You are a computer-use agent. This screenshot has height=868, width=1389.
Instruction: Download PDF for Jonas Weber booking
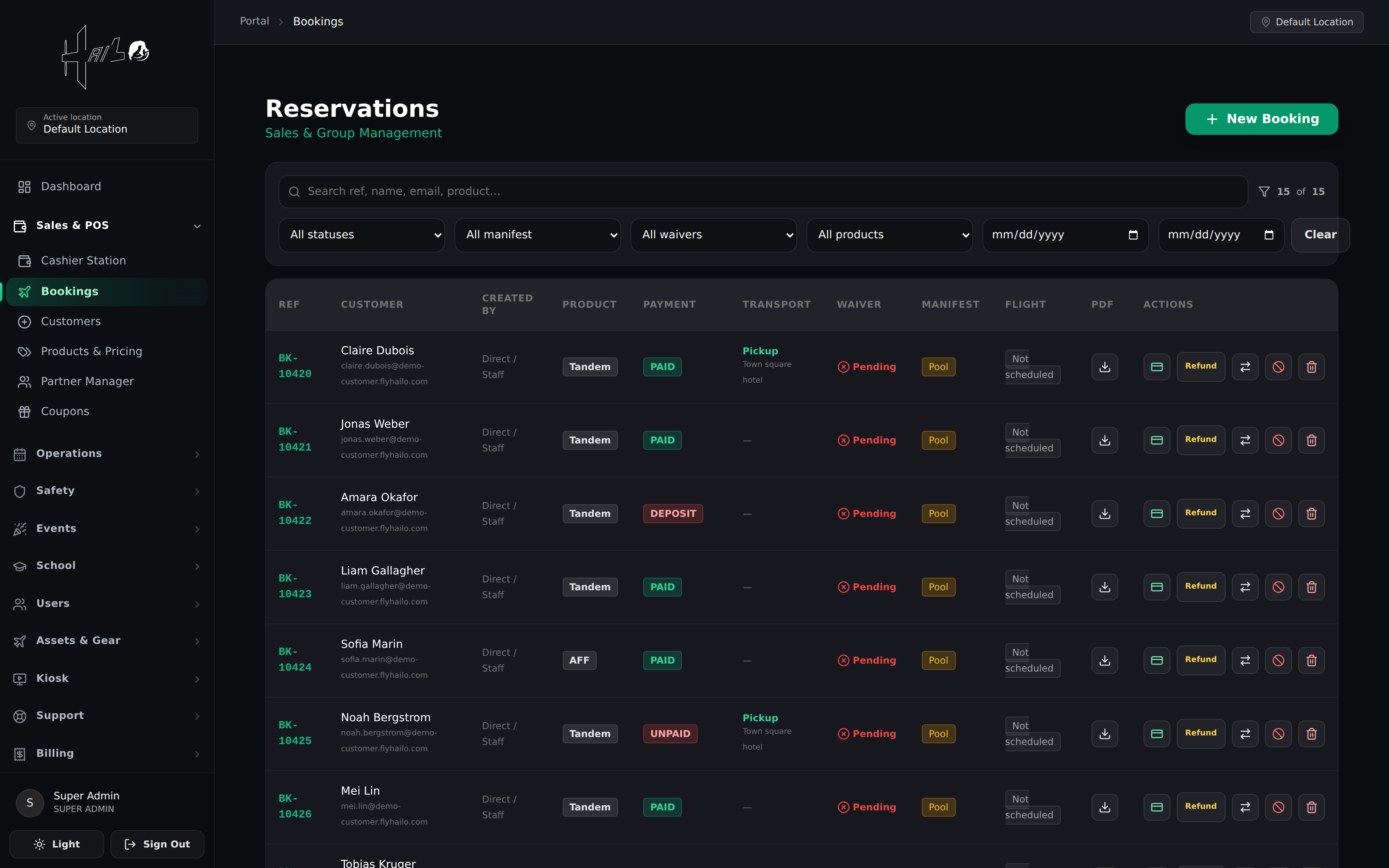(1104, 440)
